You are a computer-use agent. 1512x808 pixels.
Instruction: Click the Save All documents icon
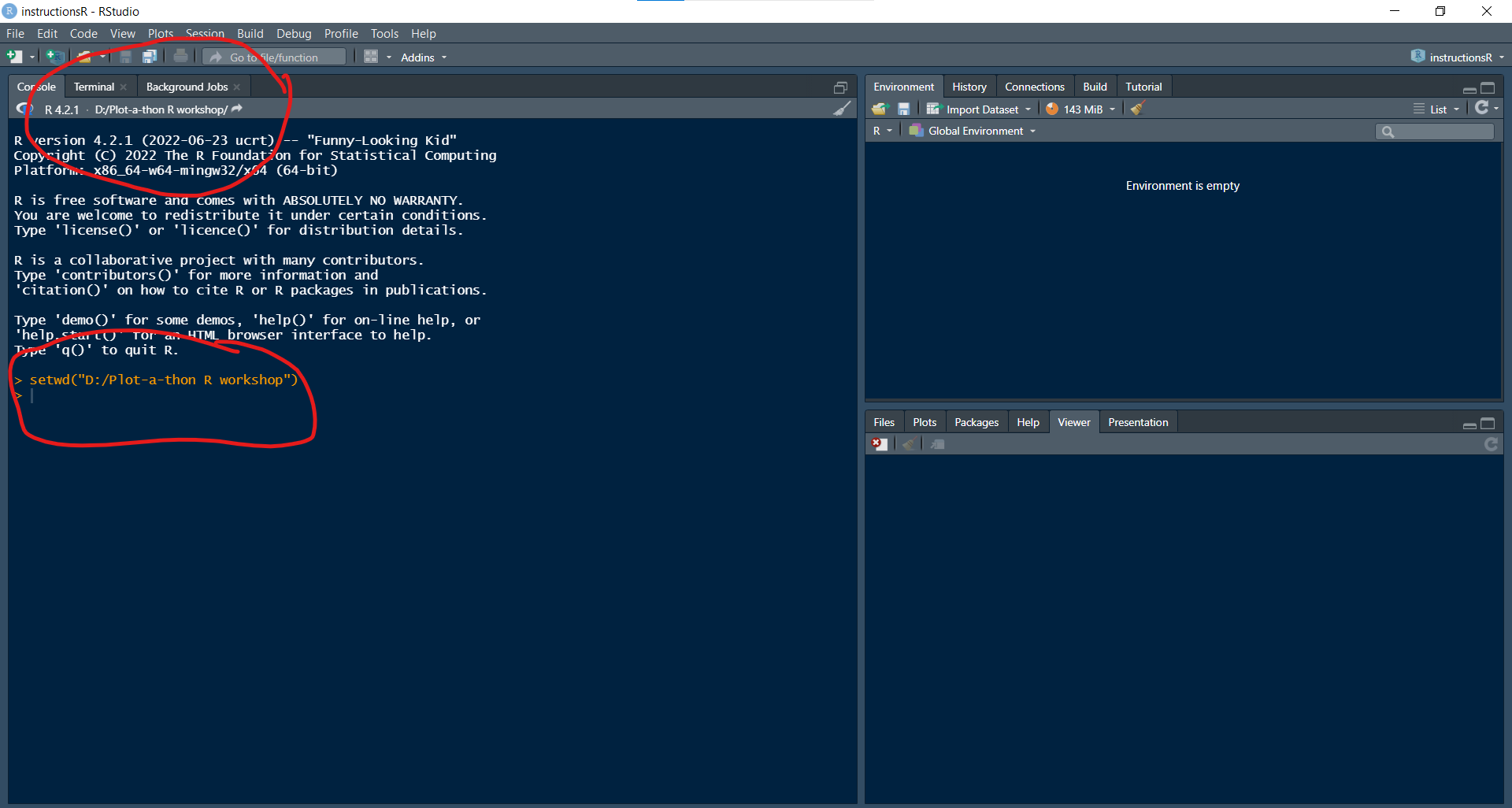pyautogui.click(x=149, y=57)
